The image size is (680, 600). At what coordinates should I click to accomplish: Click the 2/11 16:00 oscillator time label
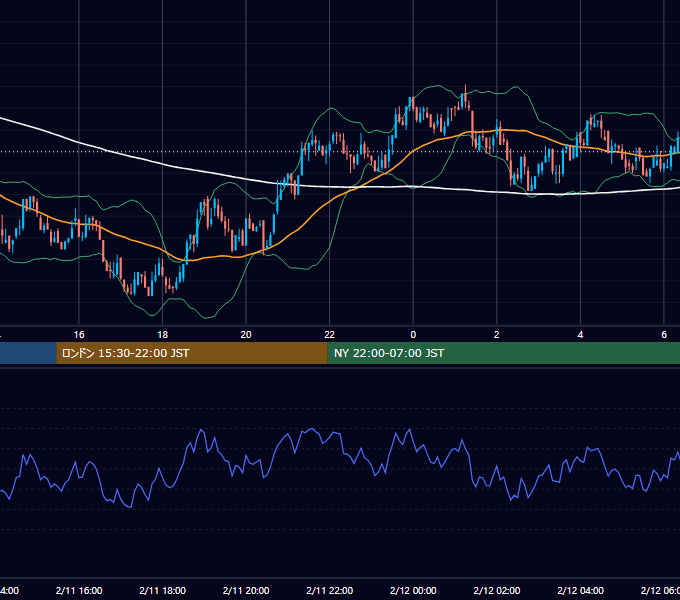(x=79, y=590)
